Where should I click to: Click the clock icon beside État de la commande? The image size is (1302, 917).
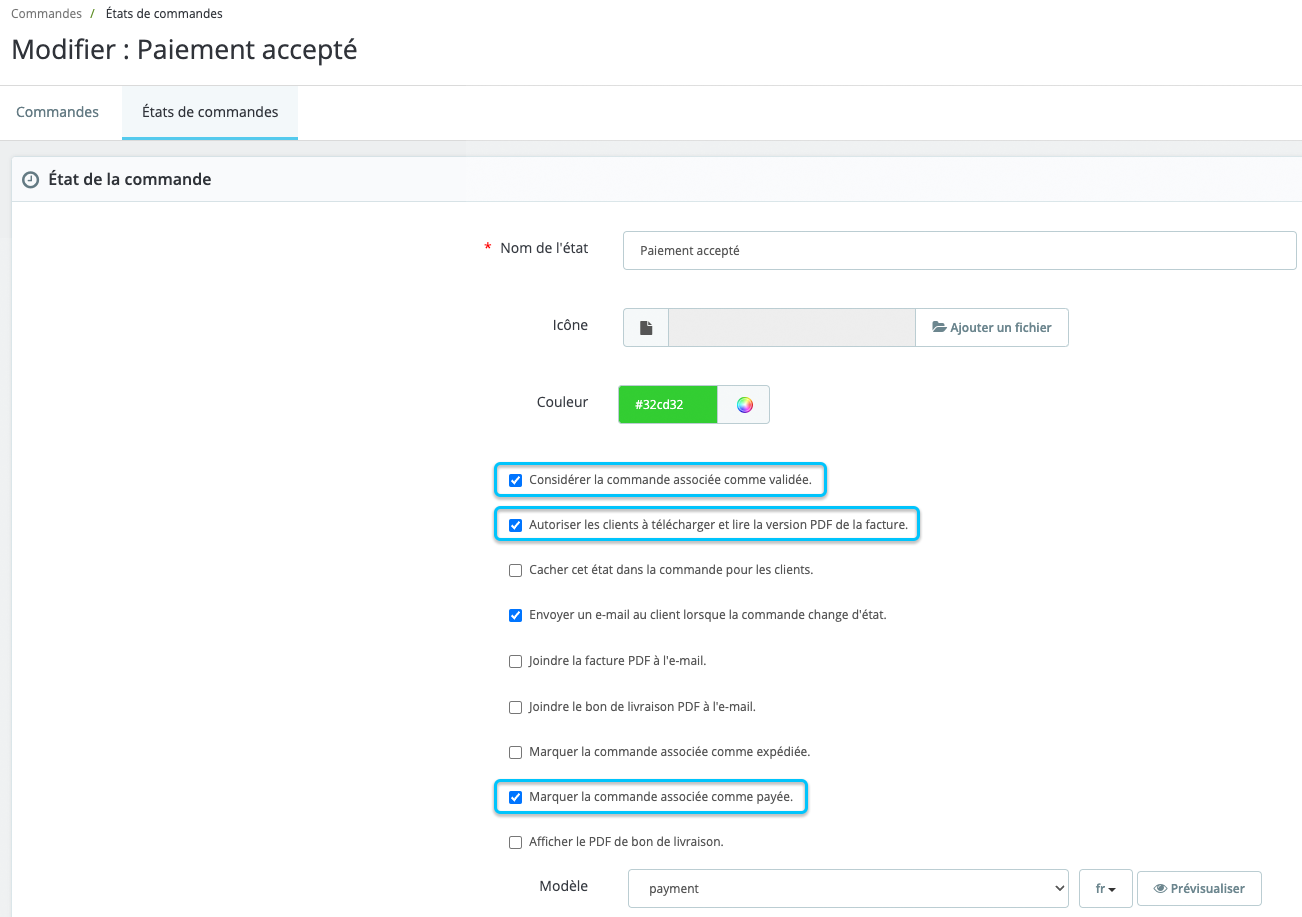(31, 178)
